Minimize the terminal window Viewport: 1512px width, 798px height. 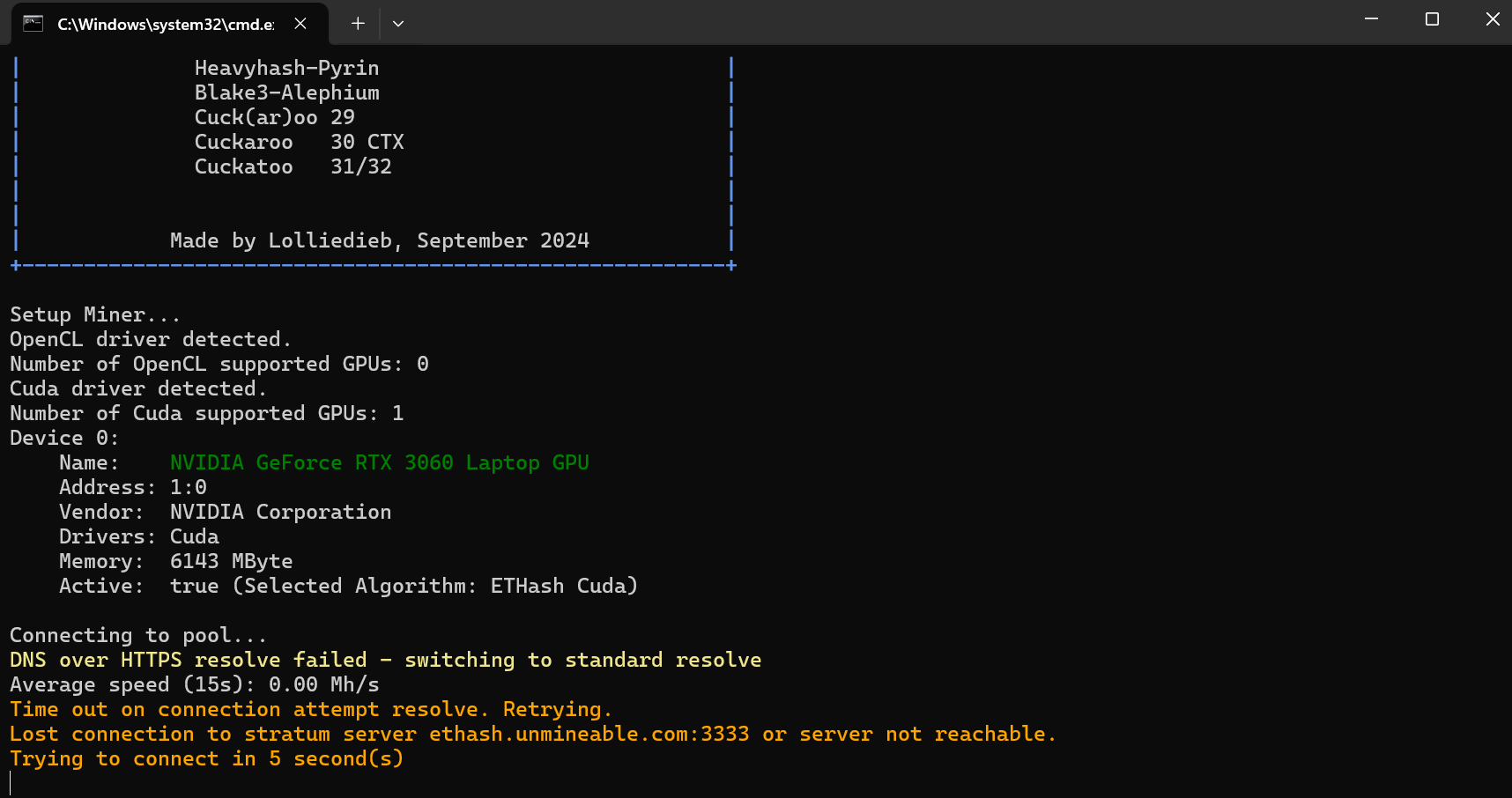pyautogui.click(x=1371, y=19)
